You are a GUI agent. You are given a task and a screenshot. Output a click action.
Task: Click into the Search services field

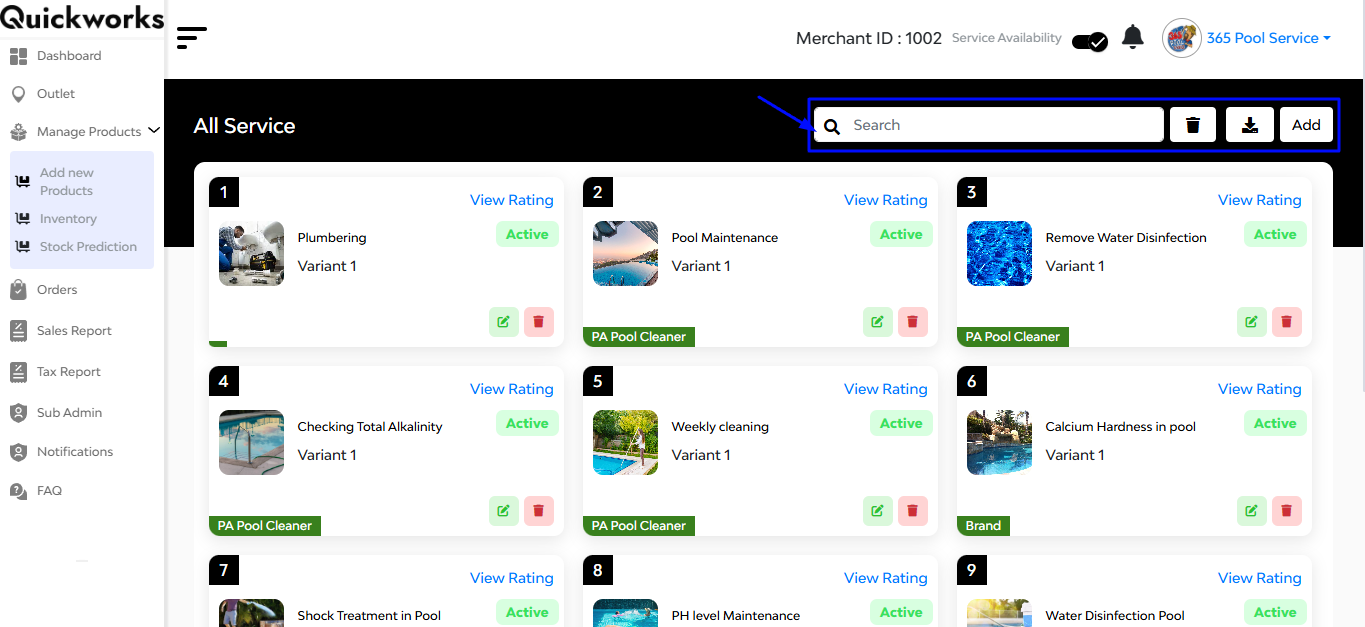pos(988,125)
